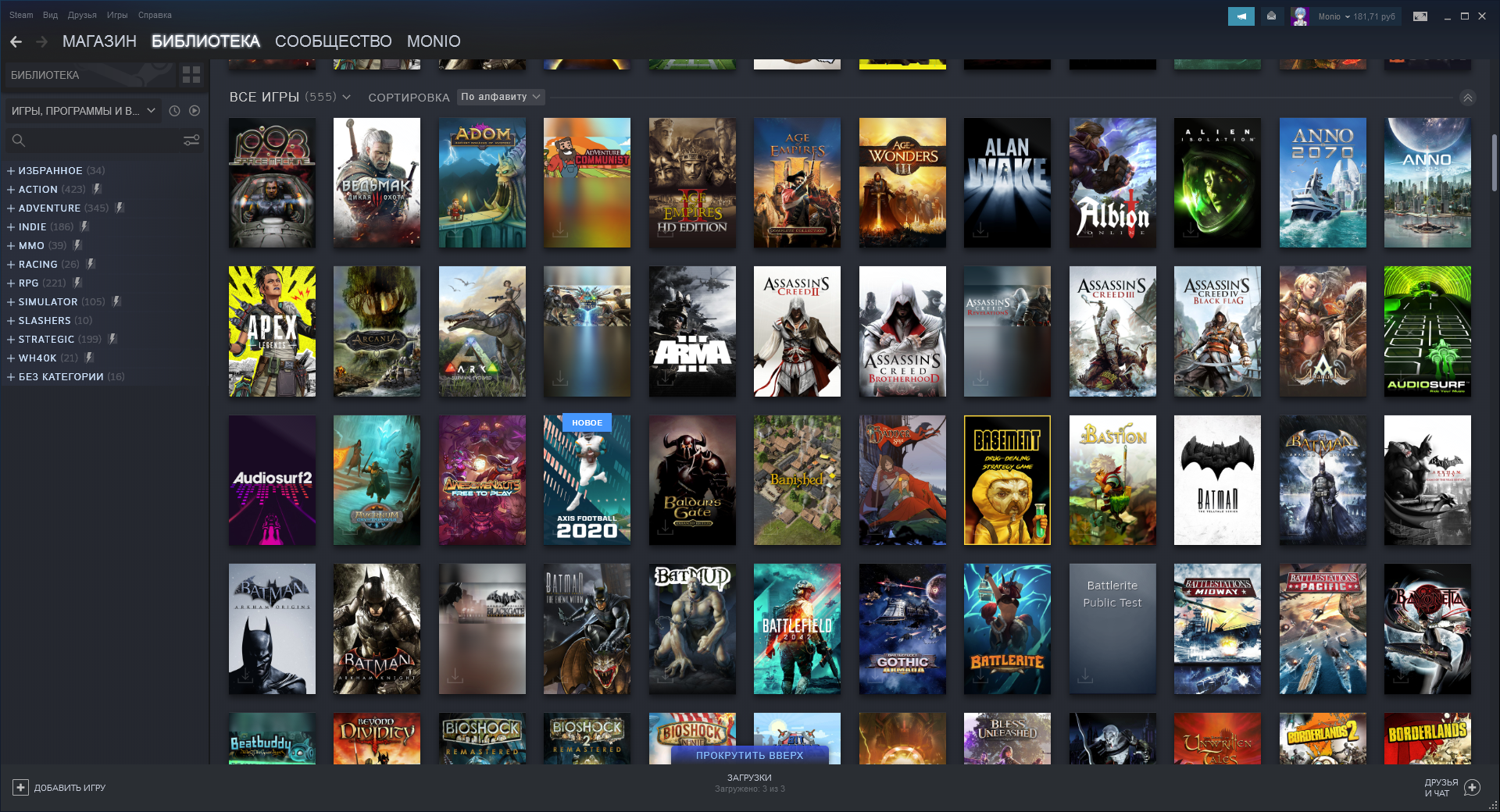Click the ADVENTURE collection lightning icon
The width and height of the screenshot is (1500, 812).
coord(120,208)
